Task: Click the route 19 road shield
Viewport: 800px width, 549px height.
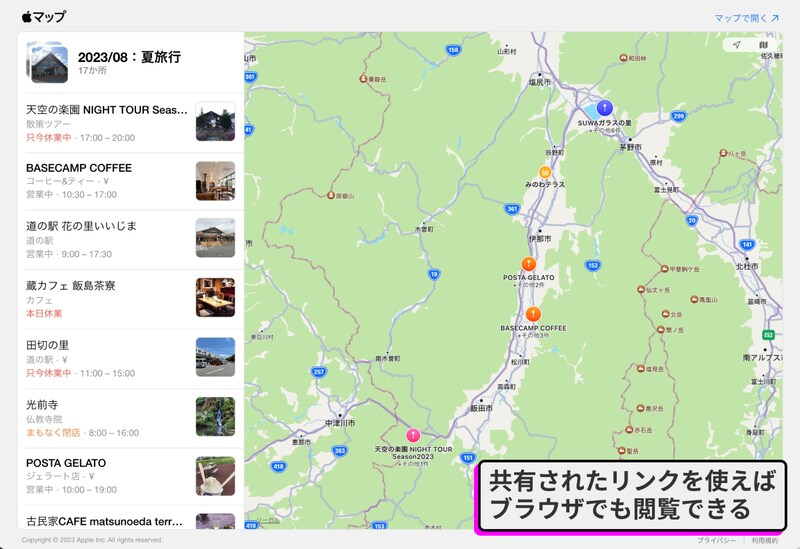Action: [434, 274]
